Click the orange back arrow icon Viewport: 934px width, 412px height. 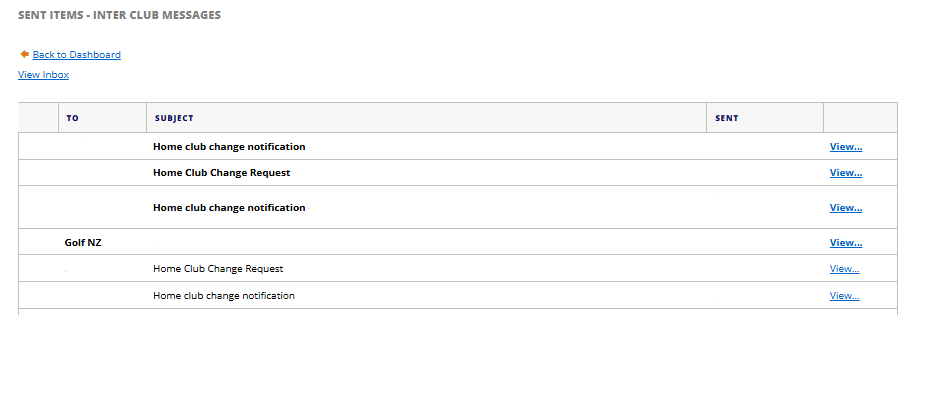click(x=24, y=54)
